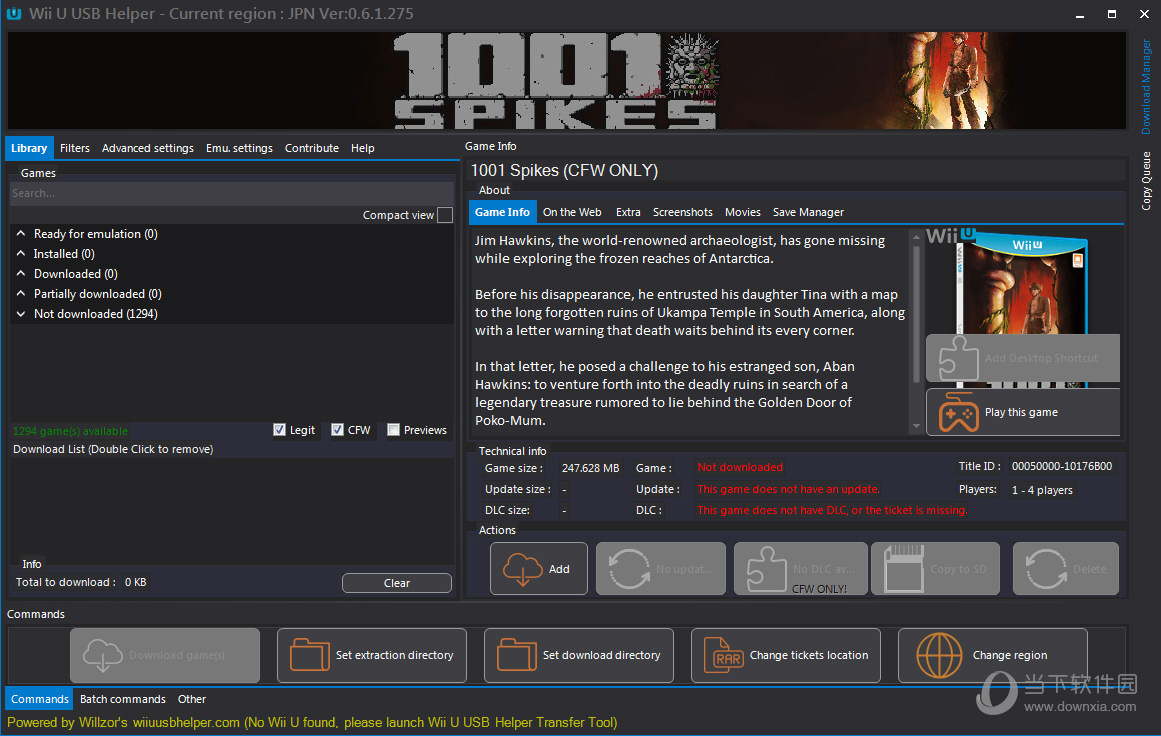Click the Set extraction directory label
The height and width of the screenshot is (736, 1161).
[394, 655]
